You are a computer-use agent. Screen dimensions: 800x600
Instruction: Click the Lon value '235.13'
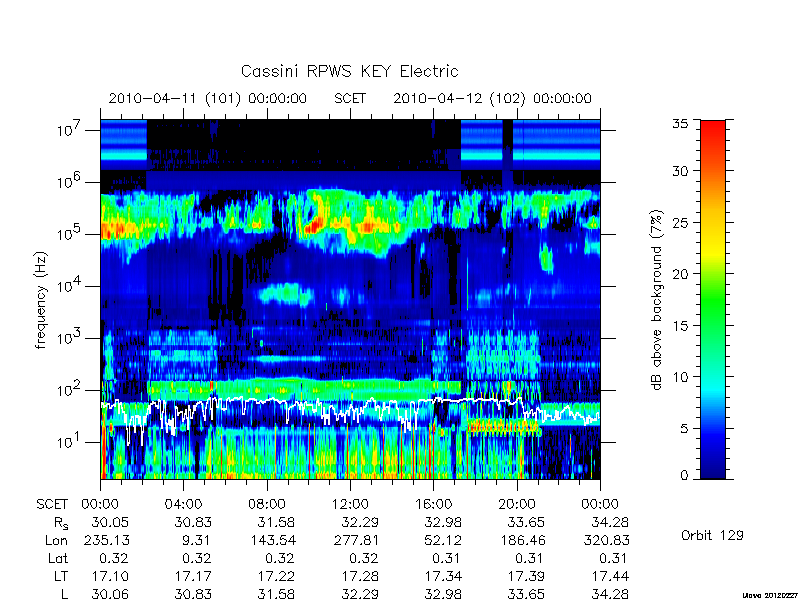click(106, 540)
